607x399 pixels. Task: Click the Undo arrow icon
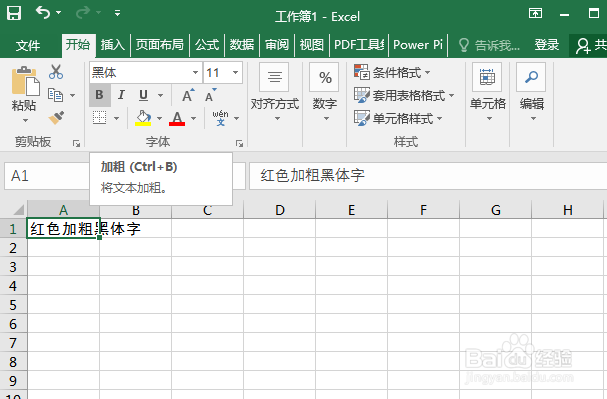point(43,13)
